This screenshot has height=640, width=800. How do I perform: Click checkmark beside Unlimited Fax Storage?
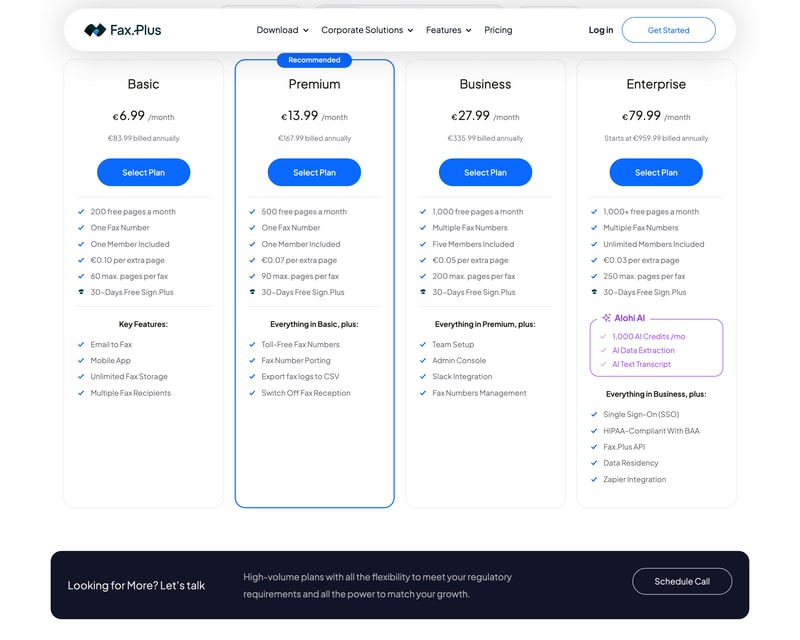[x=81, y=377]
